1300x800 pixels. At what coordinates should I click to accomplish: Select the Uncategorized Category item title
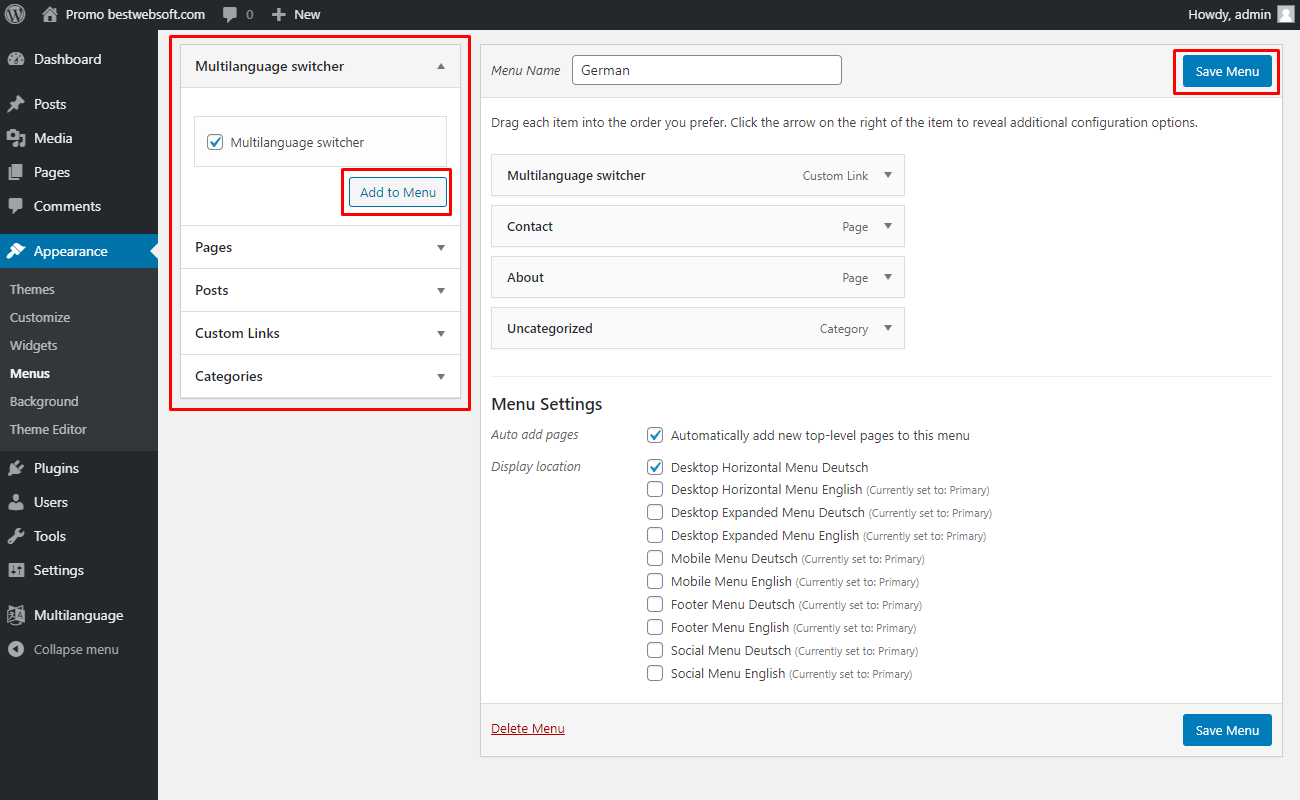click(550, 328)
